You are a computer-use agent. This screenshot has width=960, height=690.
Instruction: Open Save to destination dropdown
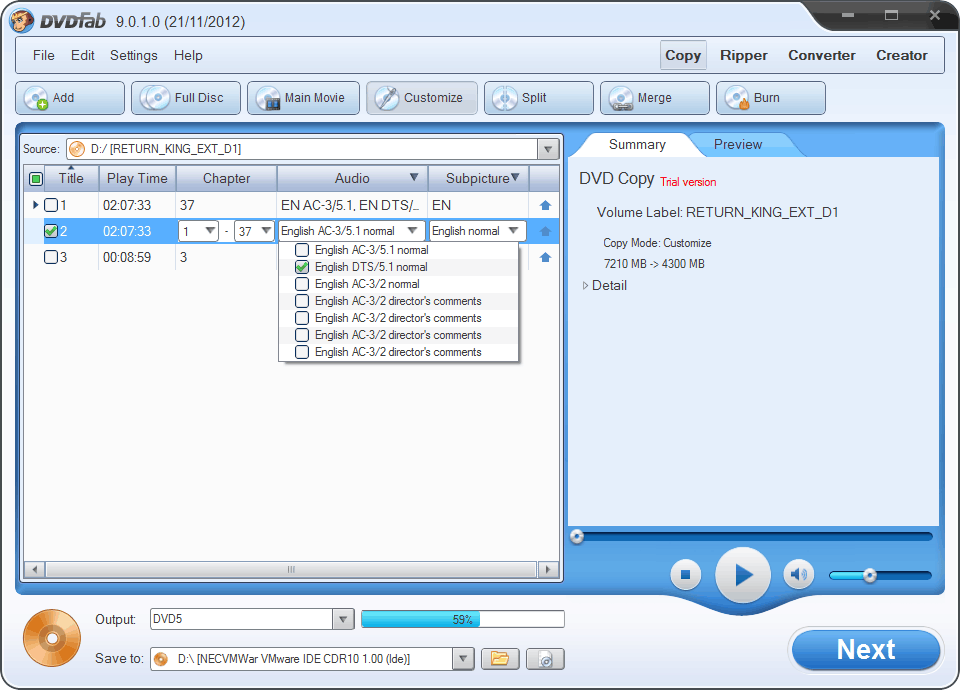[x=463, y=659]
